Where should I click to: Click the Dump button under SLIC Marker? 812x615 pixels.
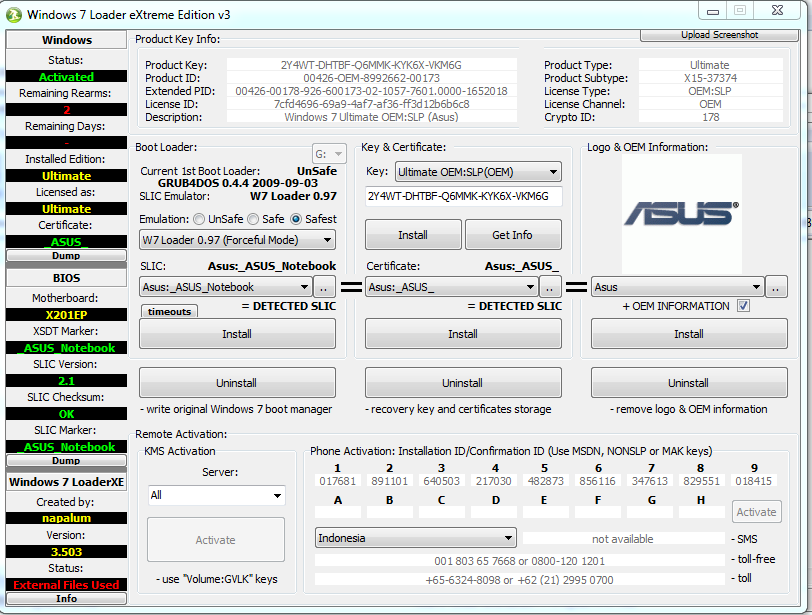tap(66, 460)
